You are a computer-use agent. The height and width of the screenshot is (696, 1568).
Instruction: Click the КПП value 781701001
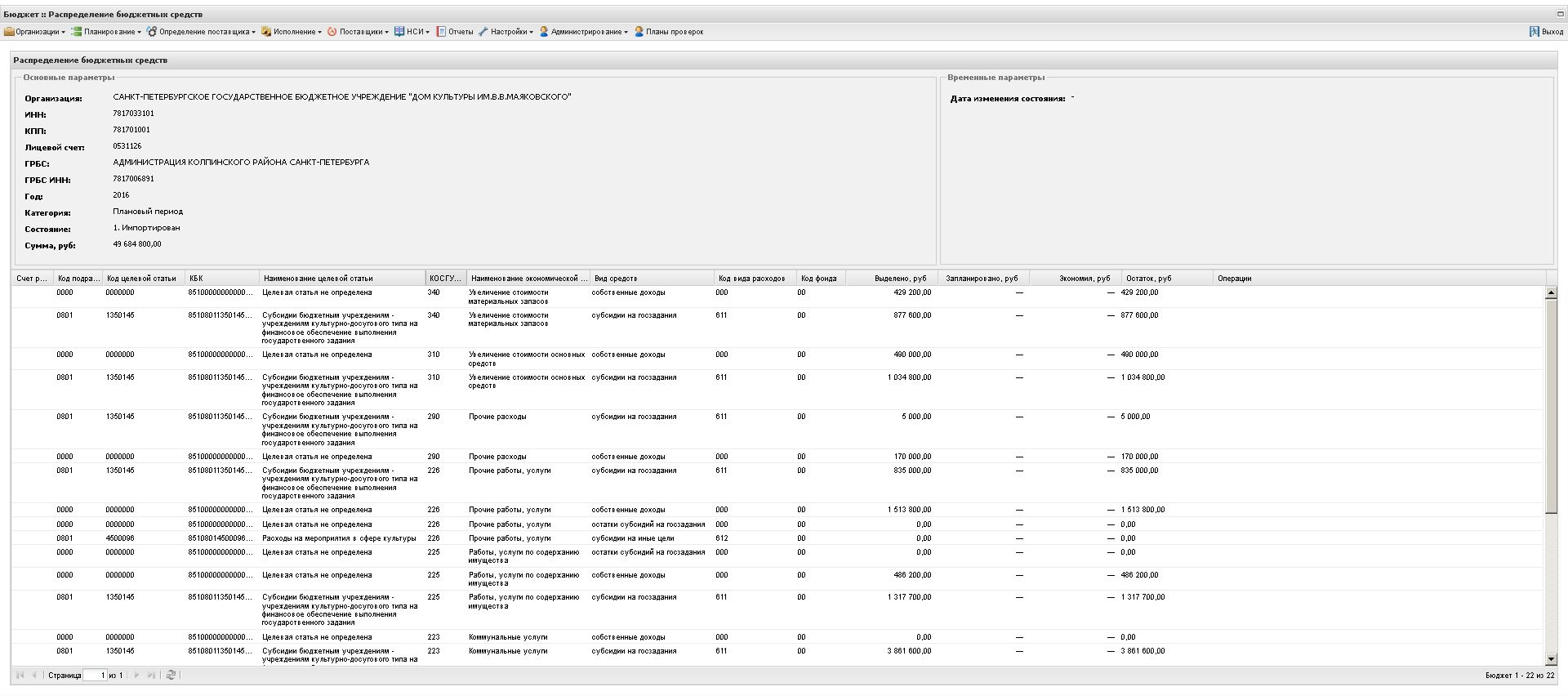pyautogui.click(x=131, y=130)
